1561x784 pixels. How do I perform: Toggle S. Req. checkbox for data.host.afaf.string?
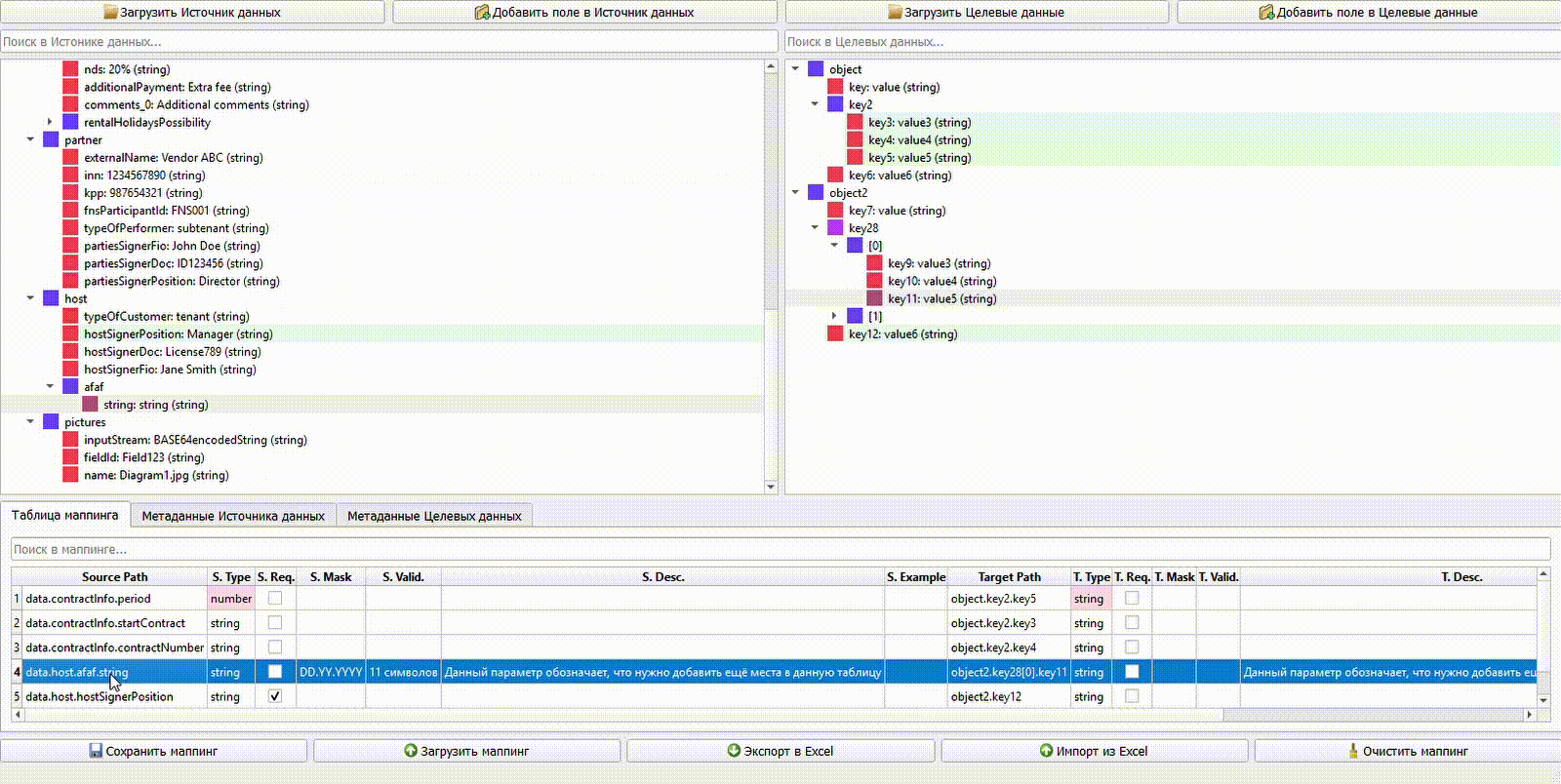click(275, 671)
